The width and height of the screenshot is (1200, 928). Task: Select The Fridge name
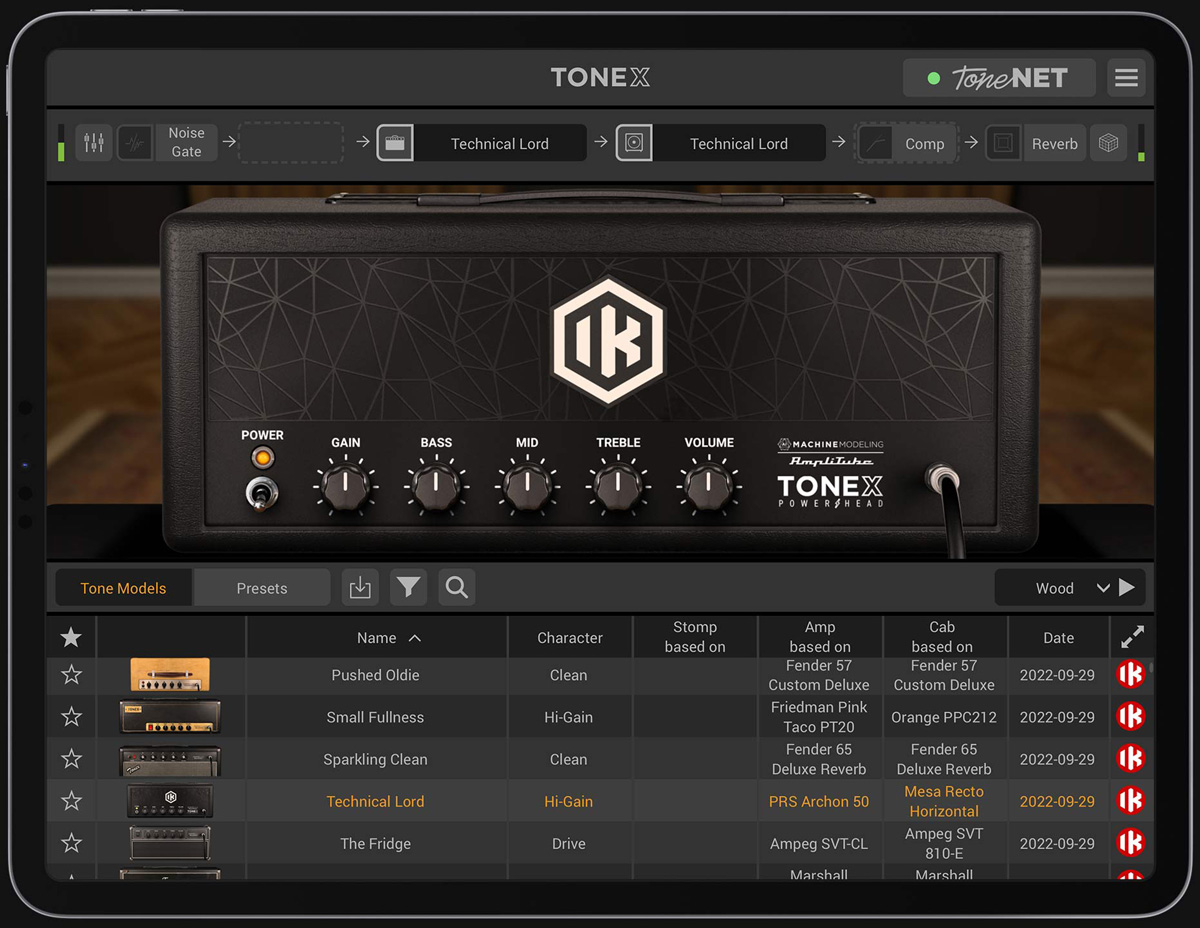pos(376,843)
